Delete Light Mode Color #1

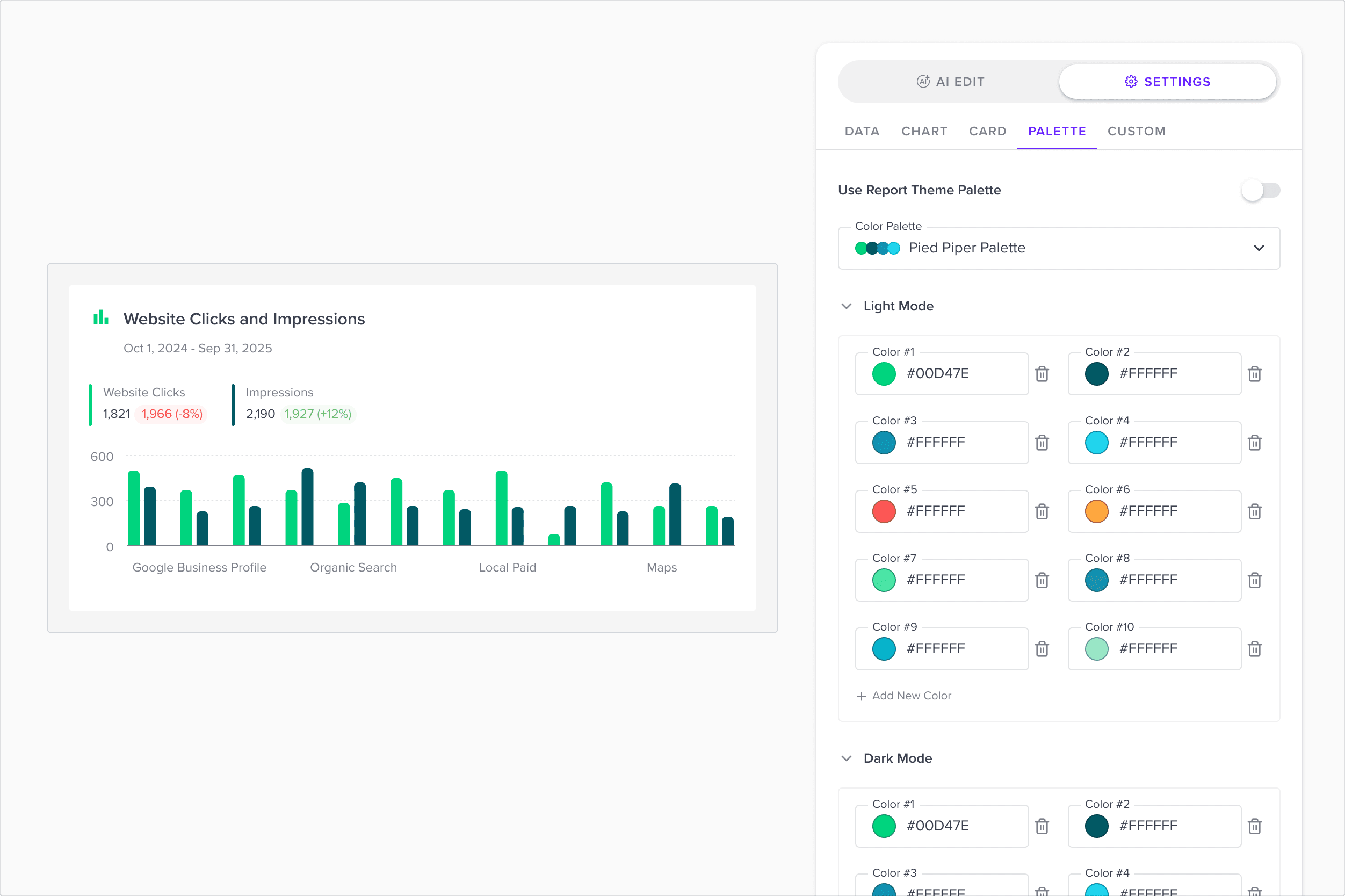point(1042,374)
